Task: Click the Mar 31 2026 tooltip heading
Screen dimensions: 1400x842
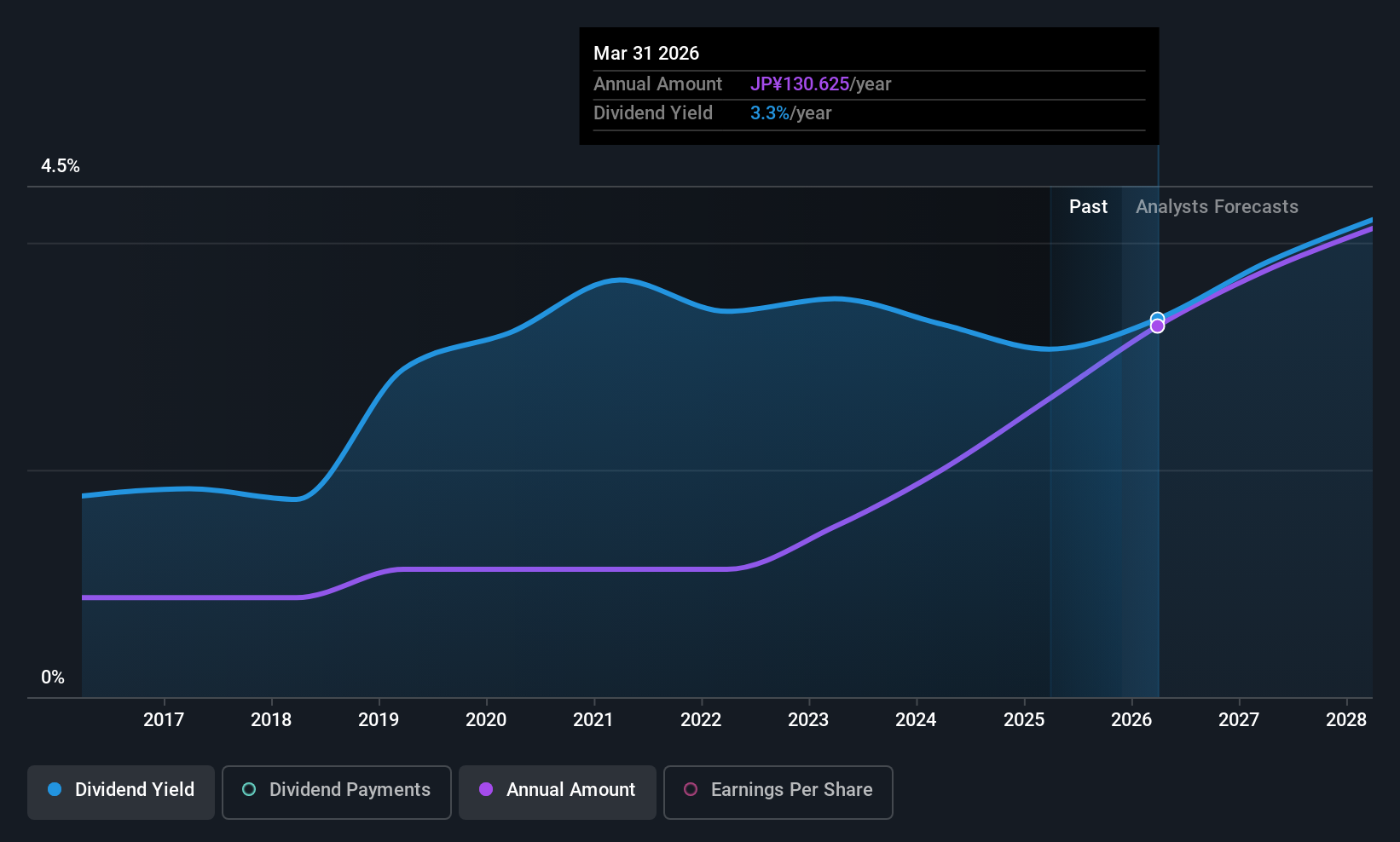Action: (x=646, y=54)
